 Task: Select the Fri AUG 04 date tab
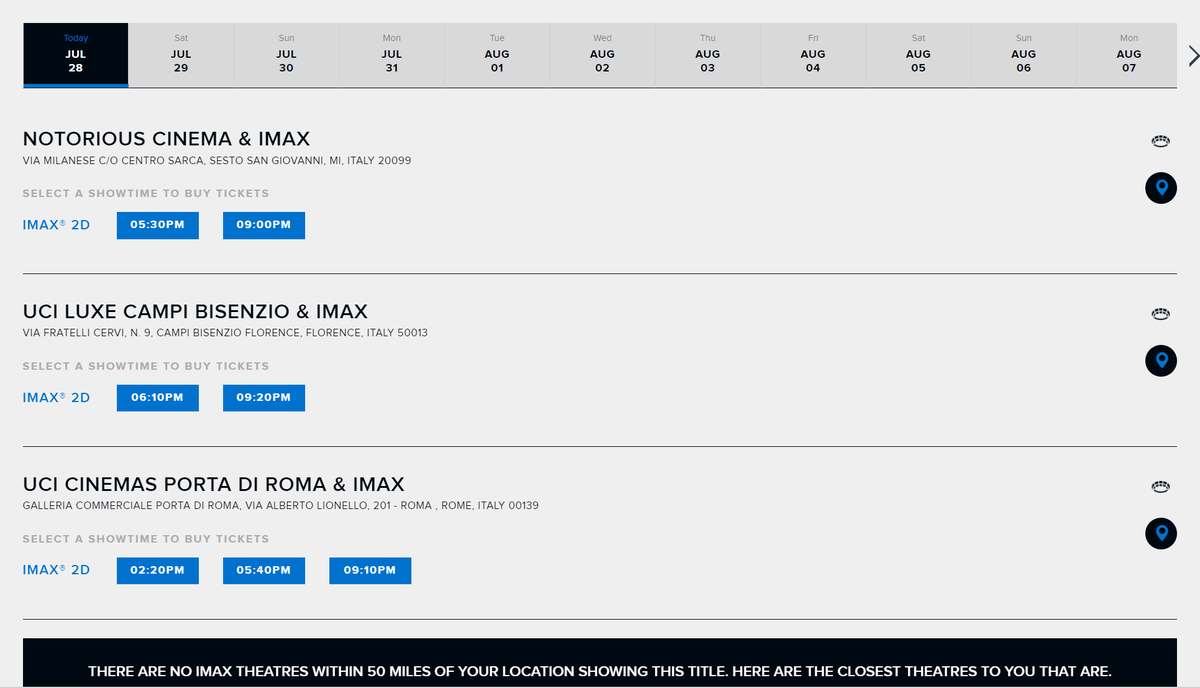tap(813, 55)
